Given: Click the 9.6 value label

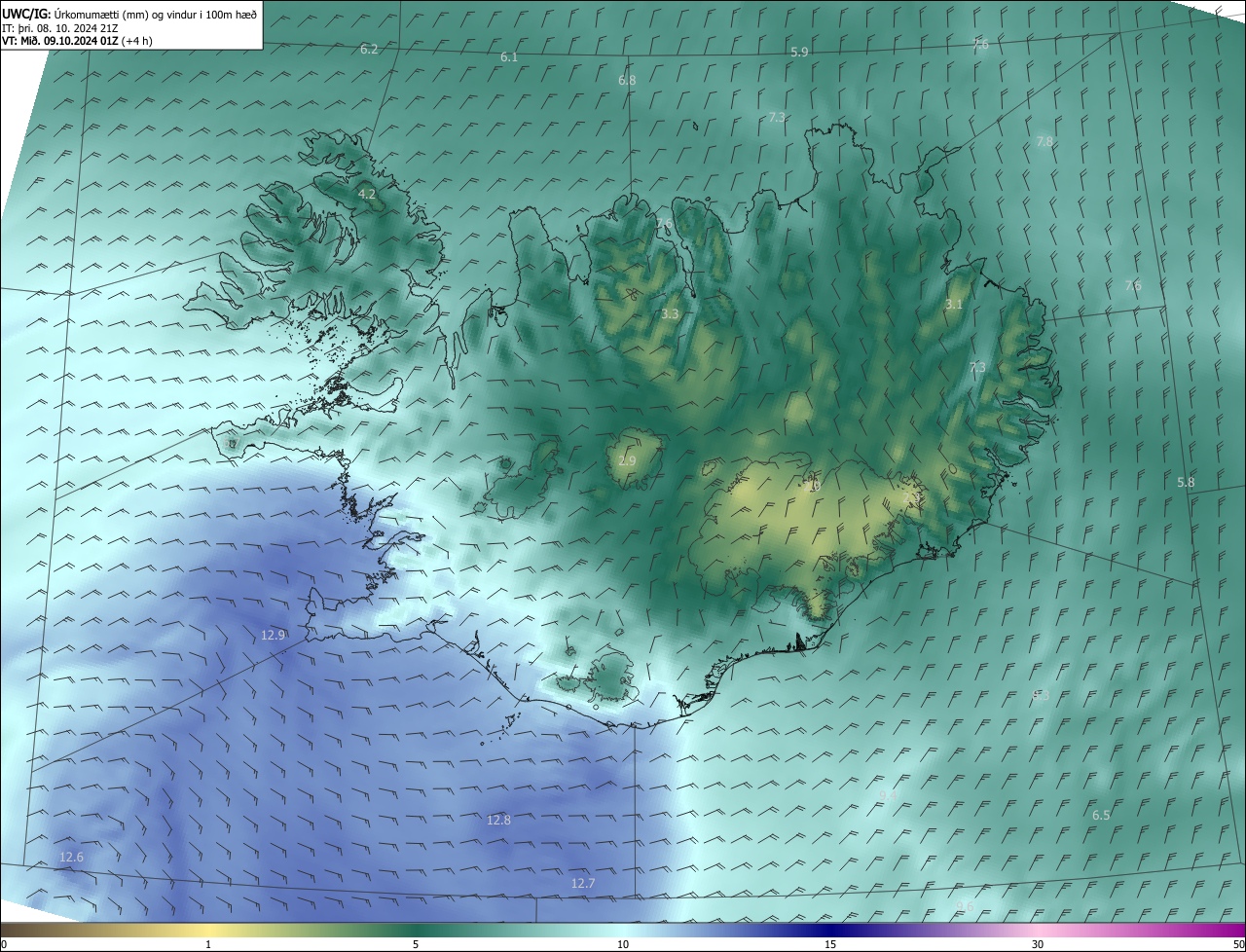Looking at the screenshot, I should [x=965, y=906].
